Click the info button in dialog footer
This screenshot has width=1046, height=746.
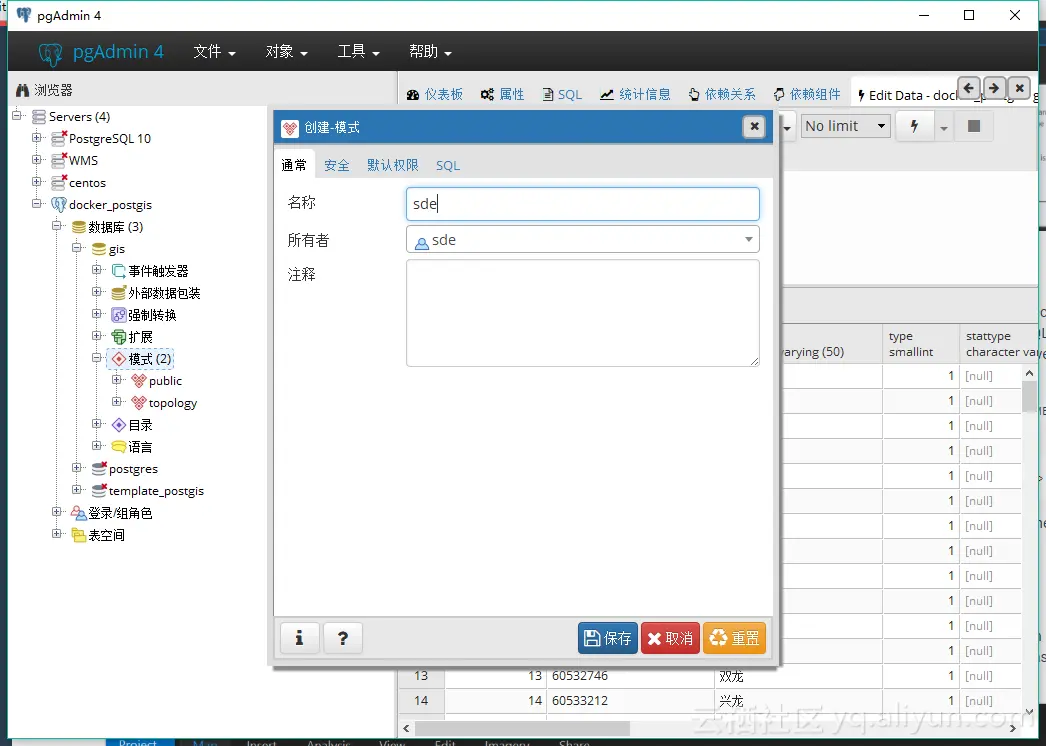point(300,639)
